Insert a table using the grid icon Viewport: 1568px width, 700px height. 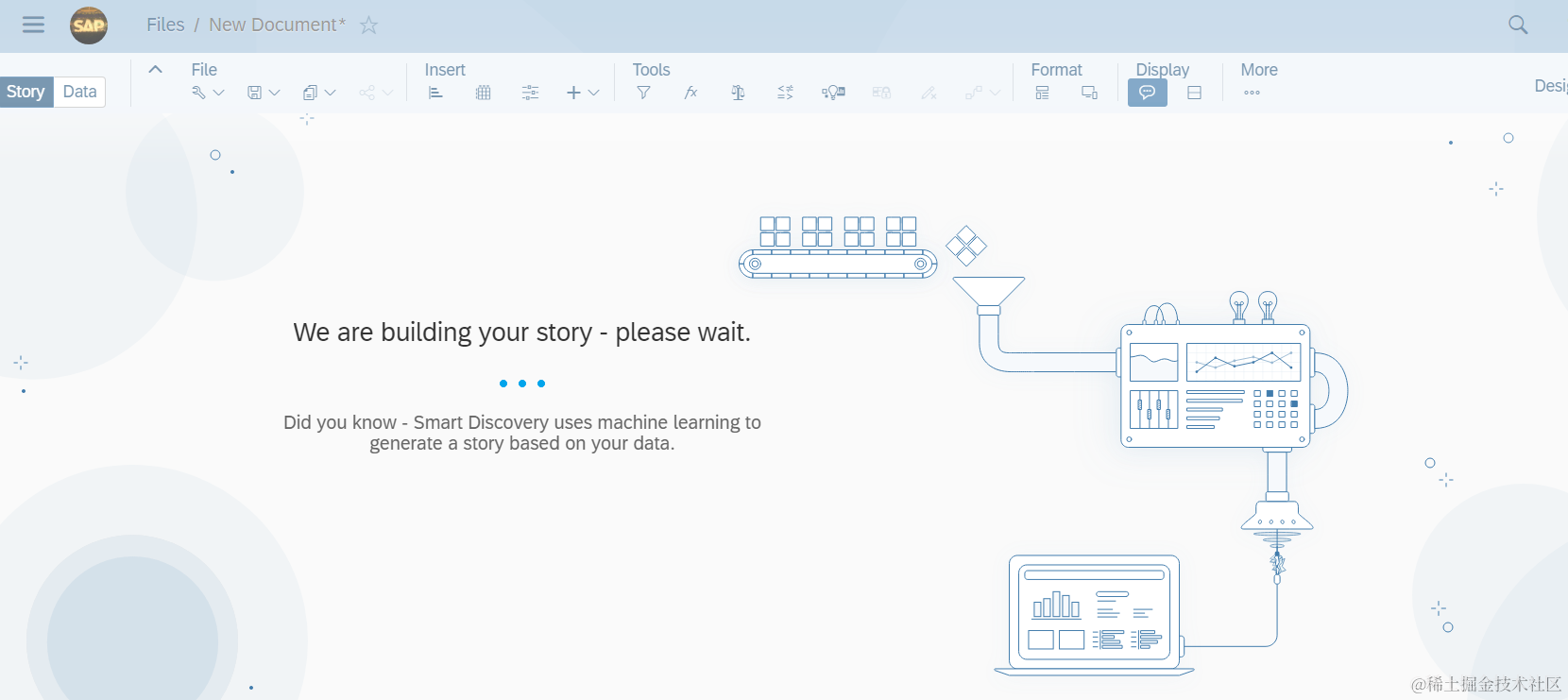[484, 93]
